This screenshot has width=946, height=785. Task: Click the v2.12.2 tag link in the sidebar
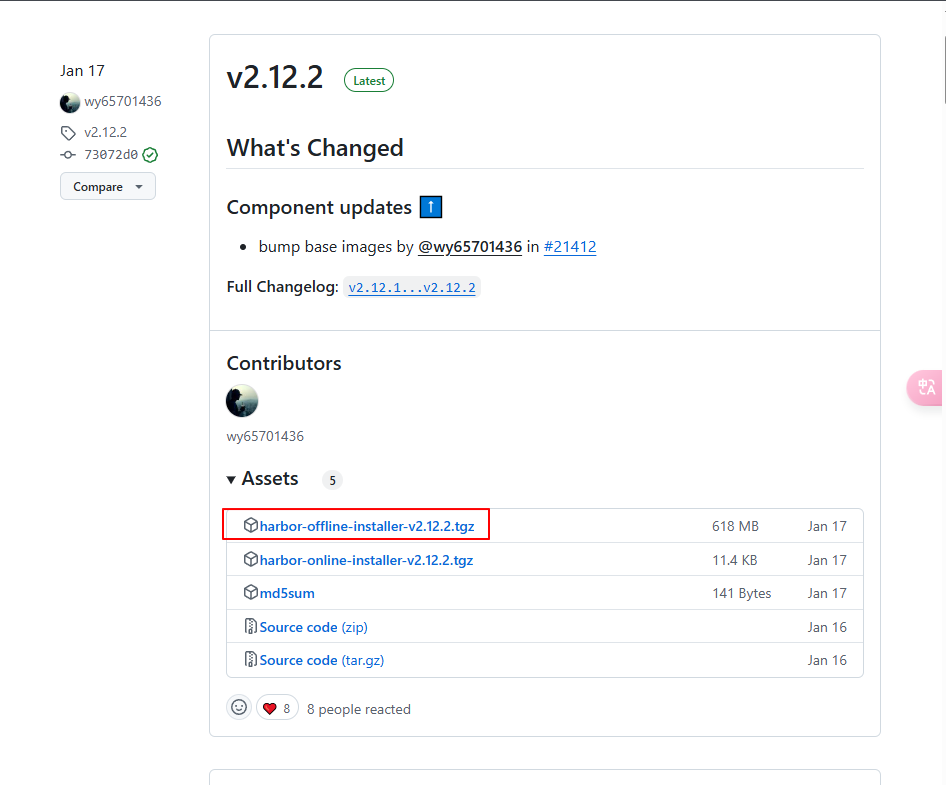(x=106, y=132)
